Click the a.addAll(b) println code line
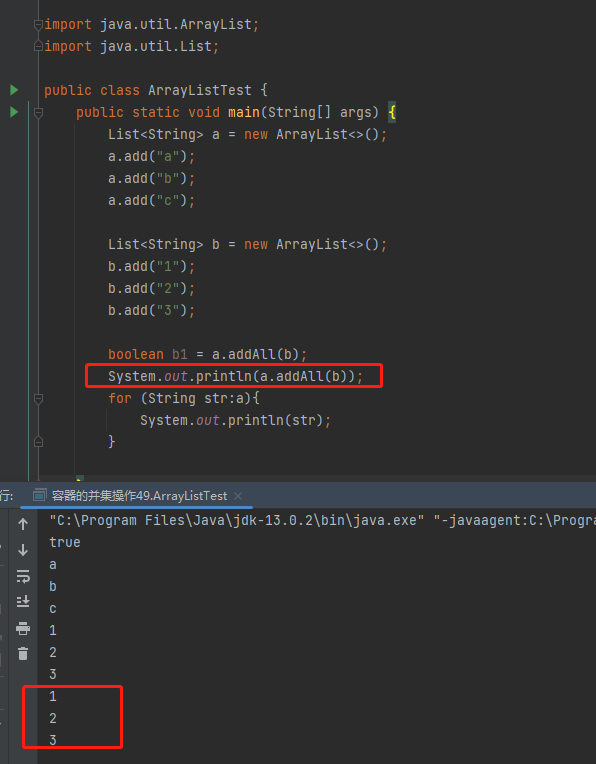 point(236,376)
